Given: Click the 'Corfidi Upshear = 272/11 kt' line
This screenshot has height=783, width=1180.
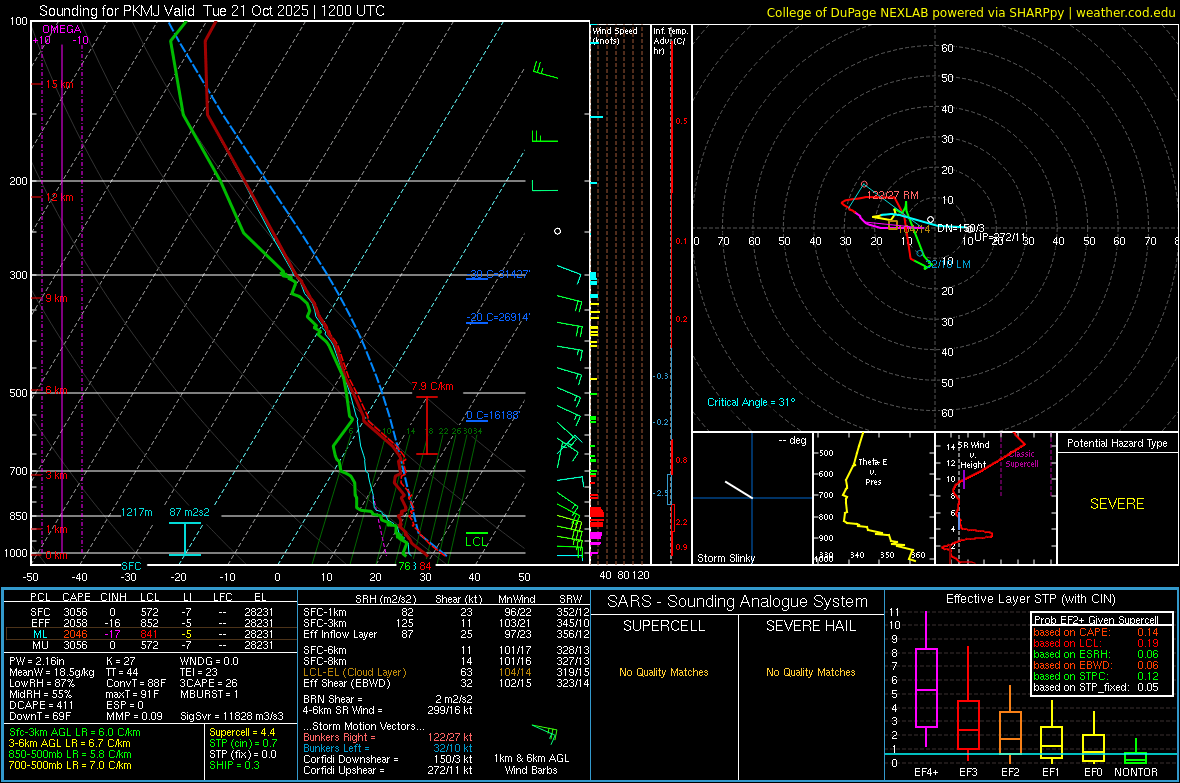Looking at the screenshot, I should pyautogui.click(x=388, y=770).
